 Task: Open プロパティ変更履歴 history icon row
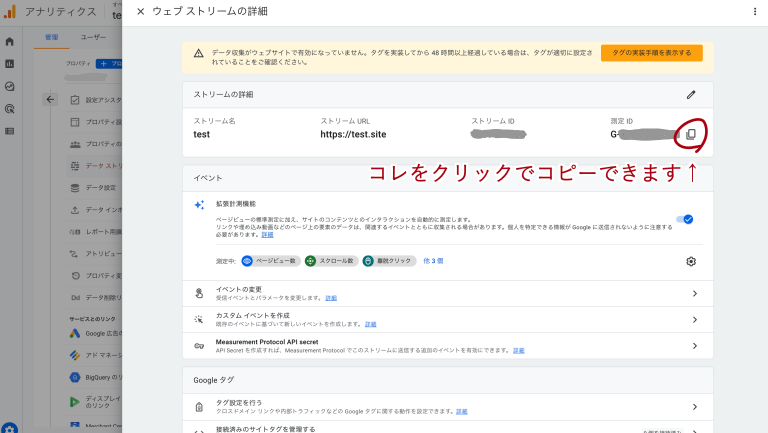(x=96, y=276)
